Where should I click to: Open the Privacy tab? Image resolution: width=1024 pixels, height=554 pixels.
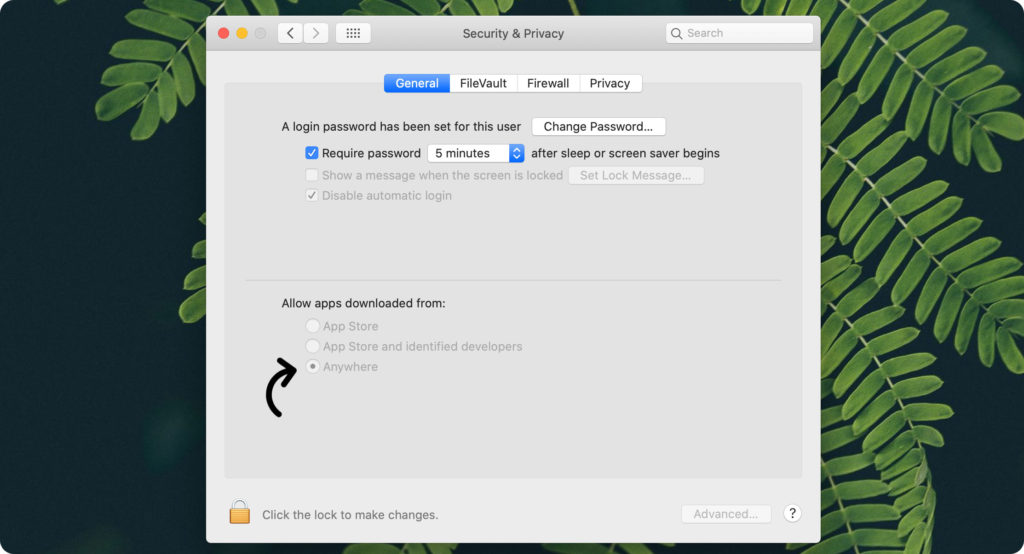point(610,83)
